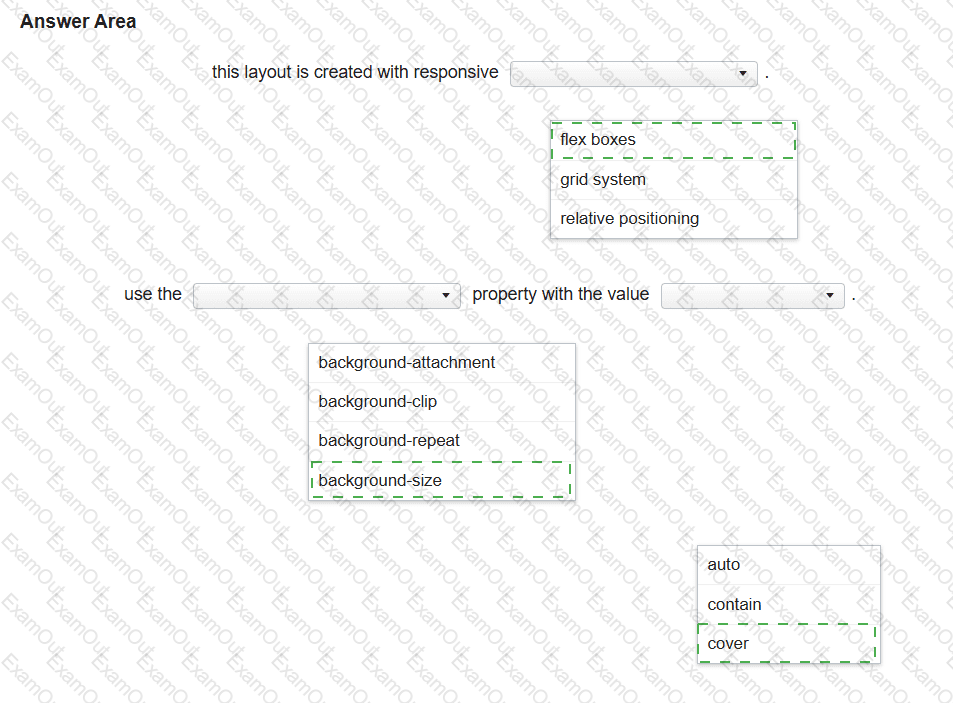The width and height of the screenshot is (953, 703).
Task: Pick 'relative positioning' option
Action: tap(673, 219)
